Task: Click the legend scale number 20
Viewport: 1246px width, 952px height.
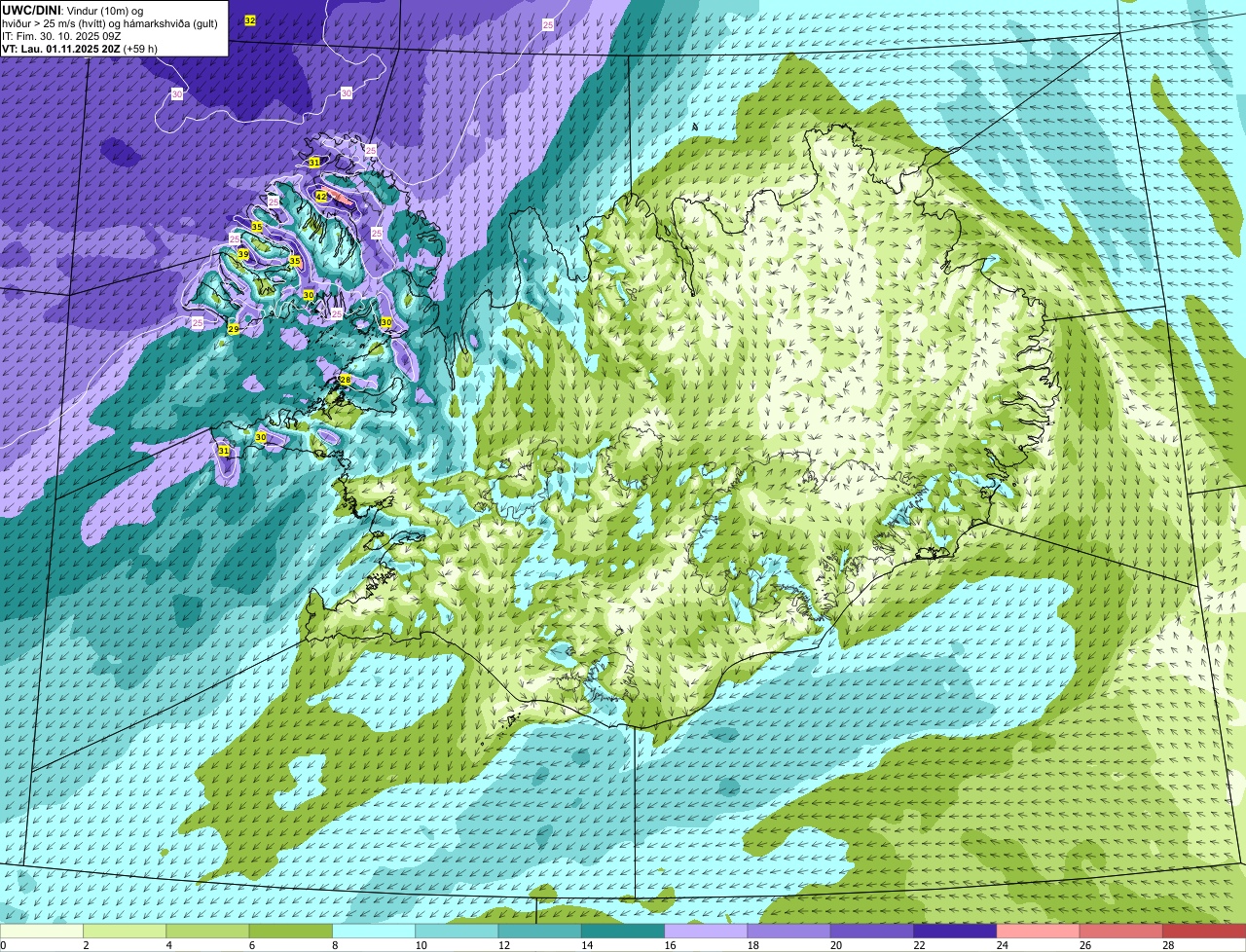Action: point(836,945)
